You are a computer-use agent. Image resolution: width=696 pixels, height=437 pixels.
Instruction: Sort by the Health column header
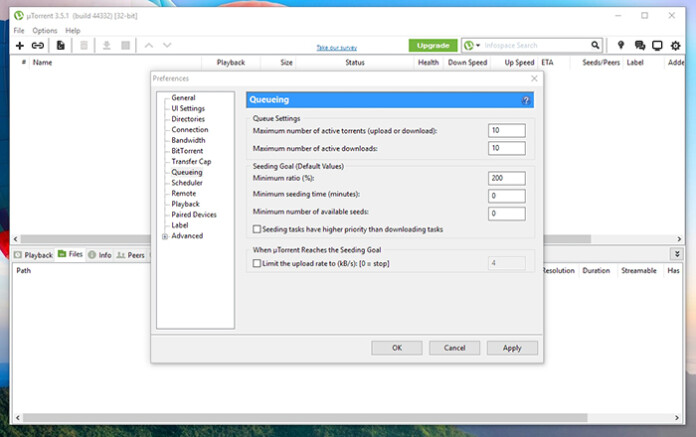(428, 63)
